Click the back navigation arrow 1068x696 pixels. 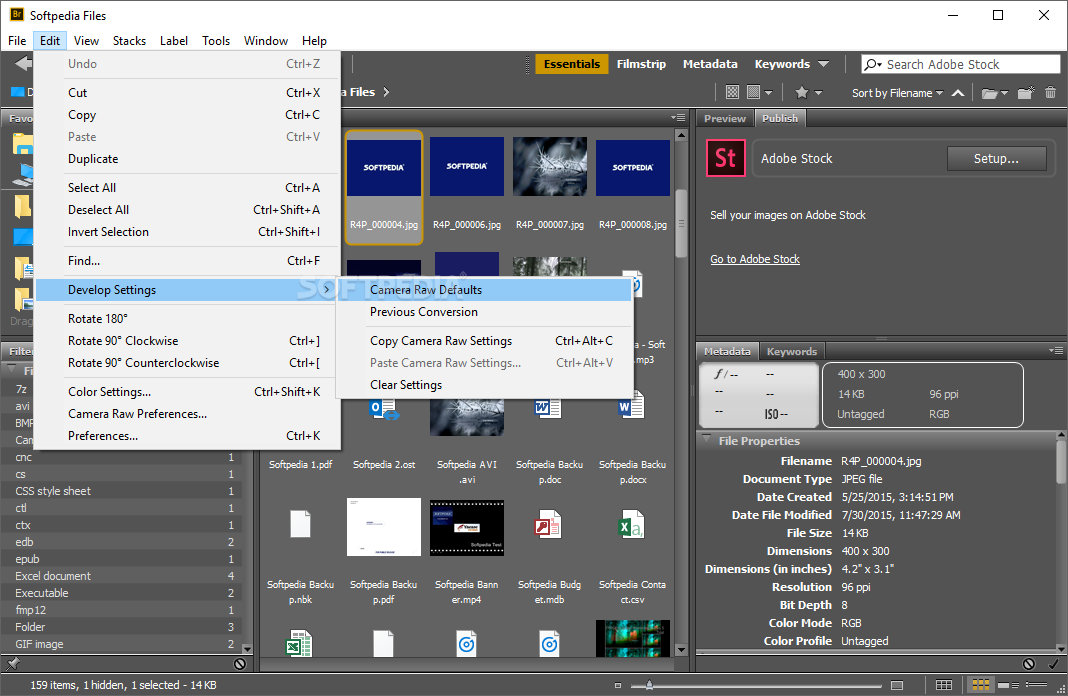pos(23,63)
